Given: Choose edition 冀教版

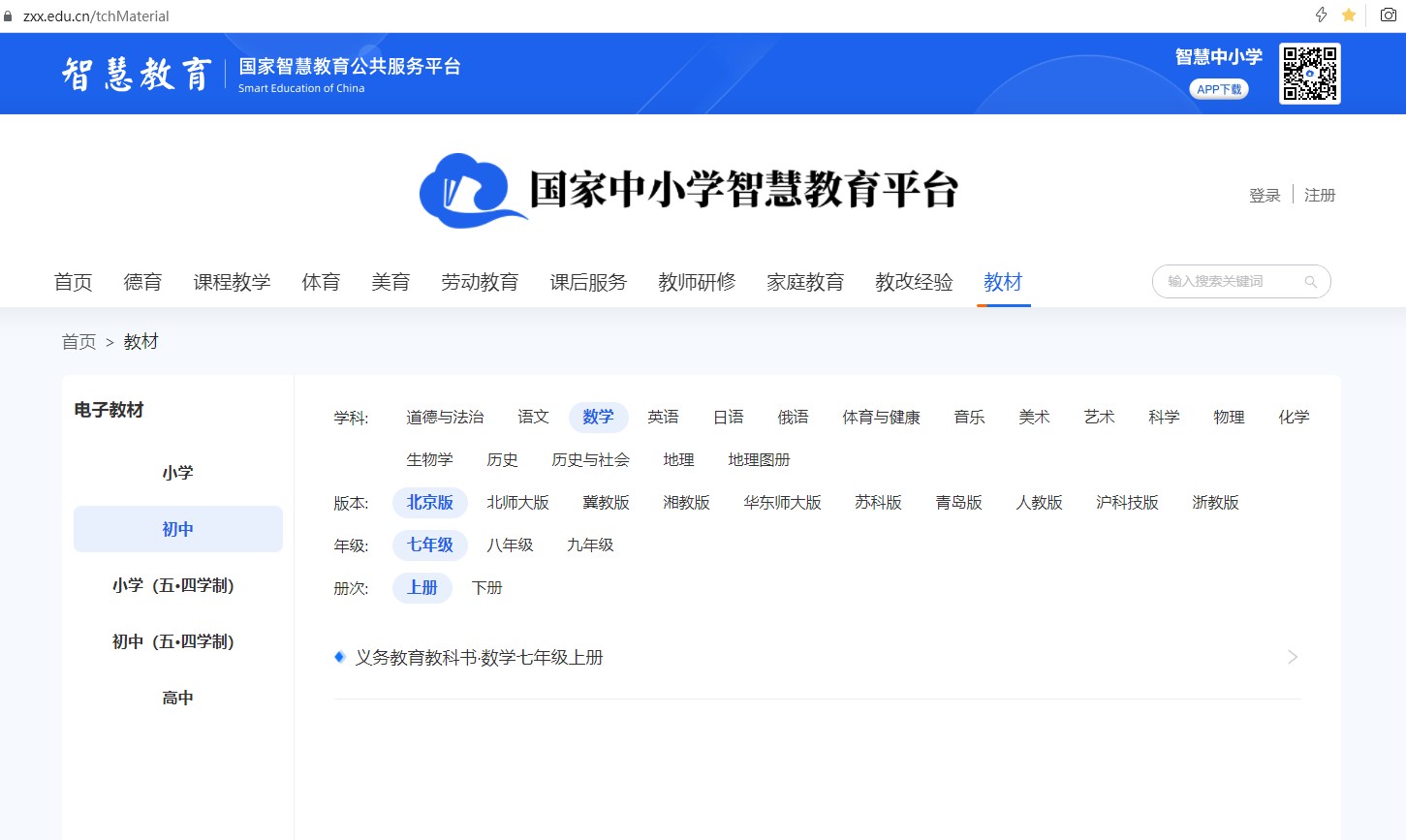Looking at the screenshot, I should point(607,502).
